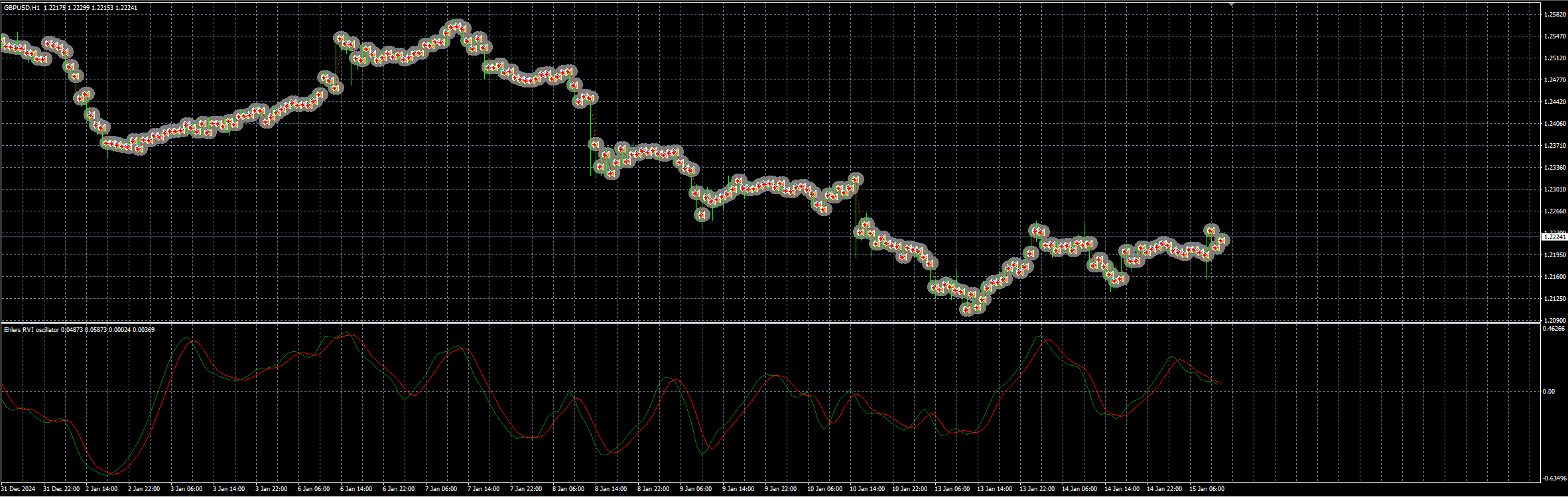Click the 15 Jan 06:00 time label

[x=1207, y=489]
